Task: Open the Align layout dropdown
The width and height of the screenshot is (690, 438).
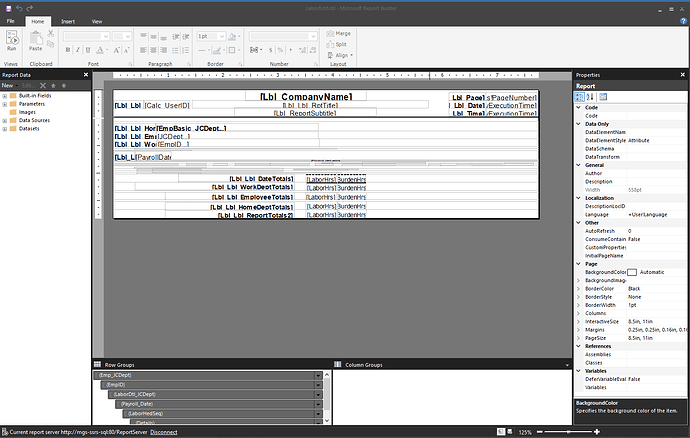Action: 340,55
